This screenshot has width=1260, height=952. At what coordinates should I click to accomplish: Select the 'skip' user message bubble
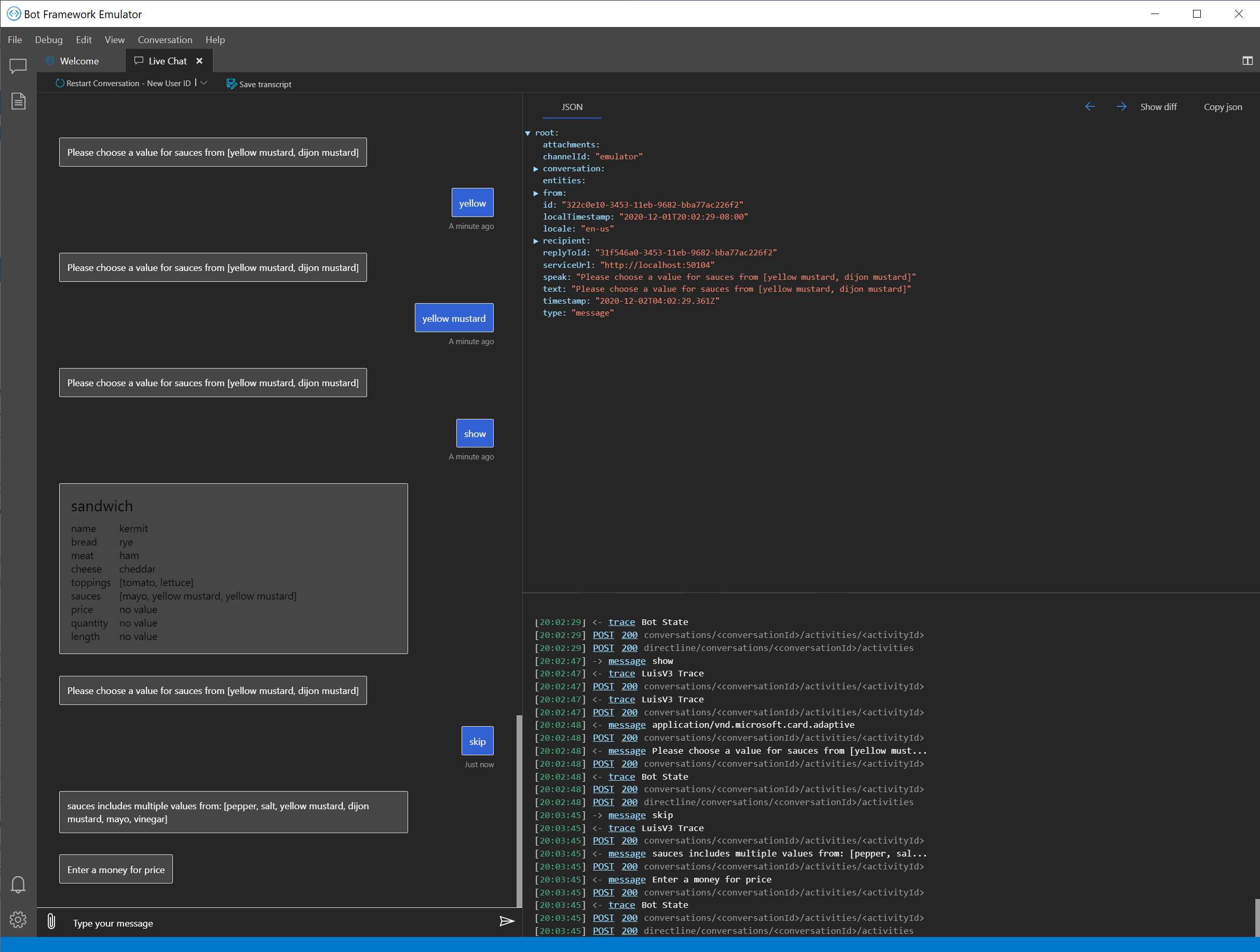coord(477,741)
